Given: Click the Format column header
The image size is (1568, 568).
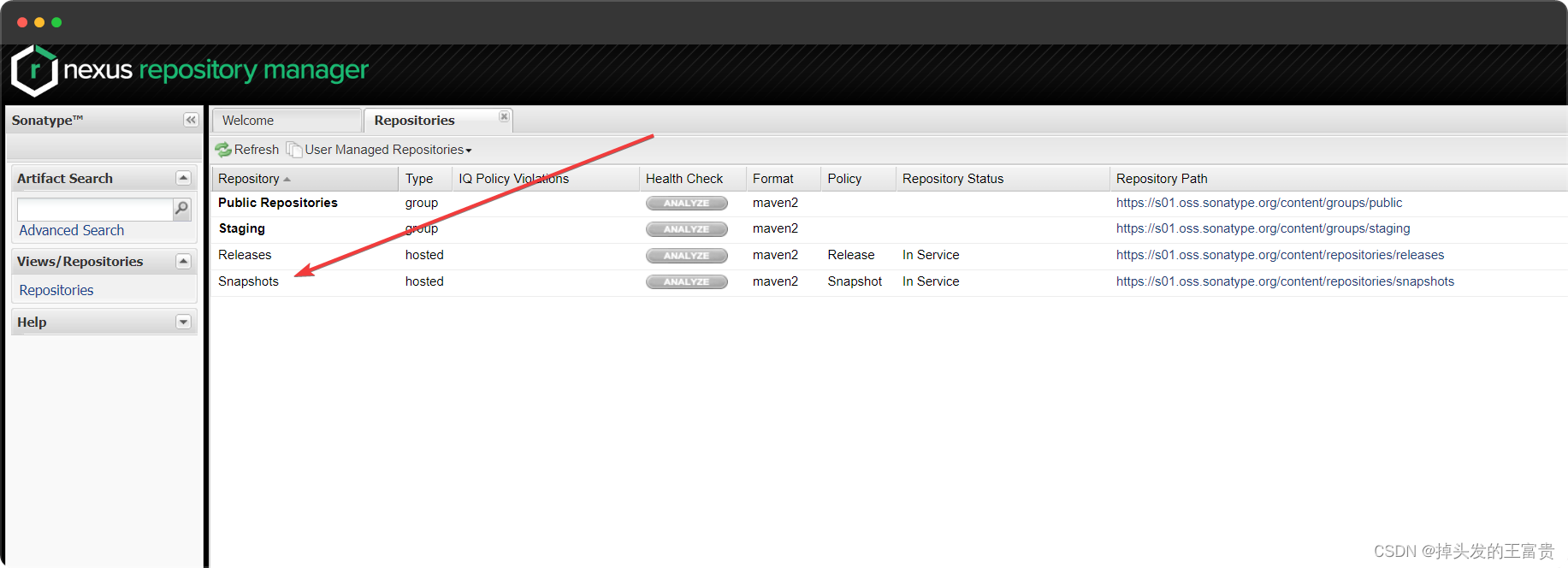Looking at the screenshot, I should coord(784,179).
